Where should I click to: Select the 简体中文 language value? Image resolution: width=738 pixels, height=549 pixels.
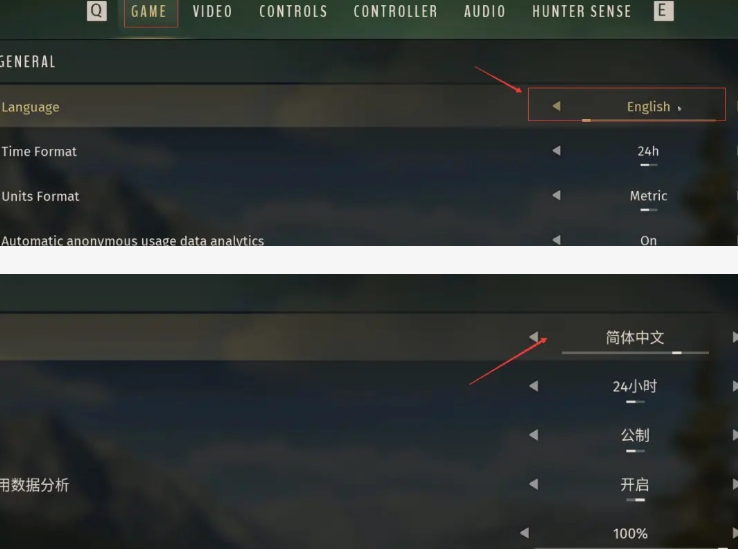(634, 337)
